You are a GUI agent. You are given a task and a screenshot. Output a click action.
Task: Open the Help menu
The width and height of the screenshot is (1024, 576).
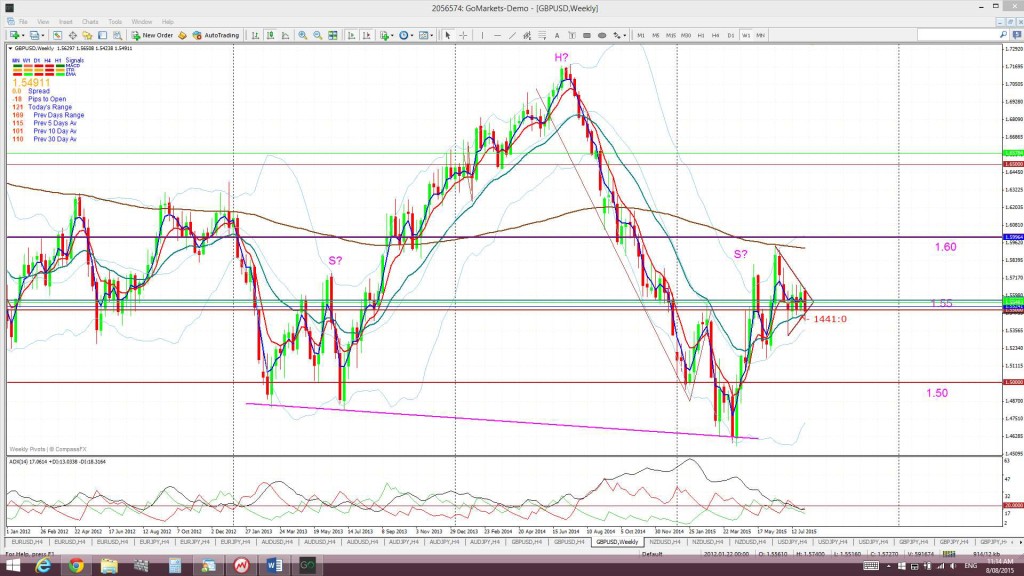pyautogui.click(x=168, y=22)
